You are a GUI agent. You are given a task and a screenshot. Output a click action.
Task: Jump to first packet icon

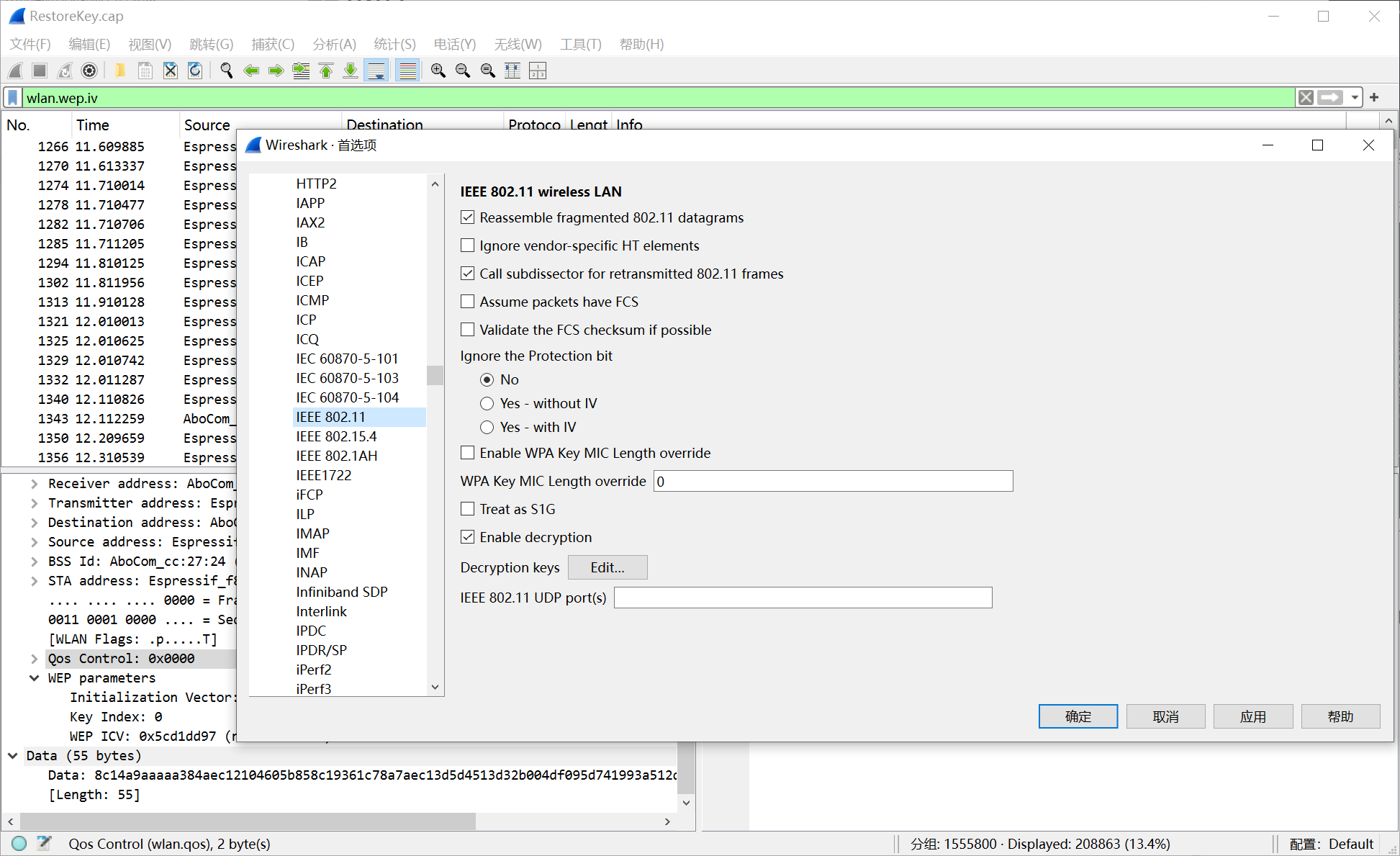click(x=326, y=71)
